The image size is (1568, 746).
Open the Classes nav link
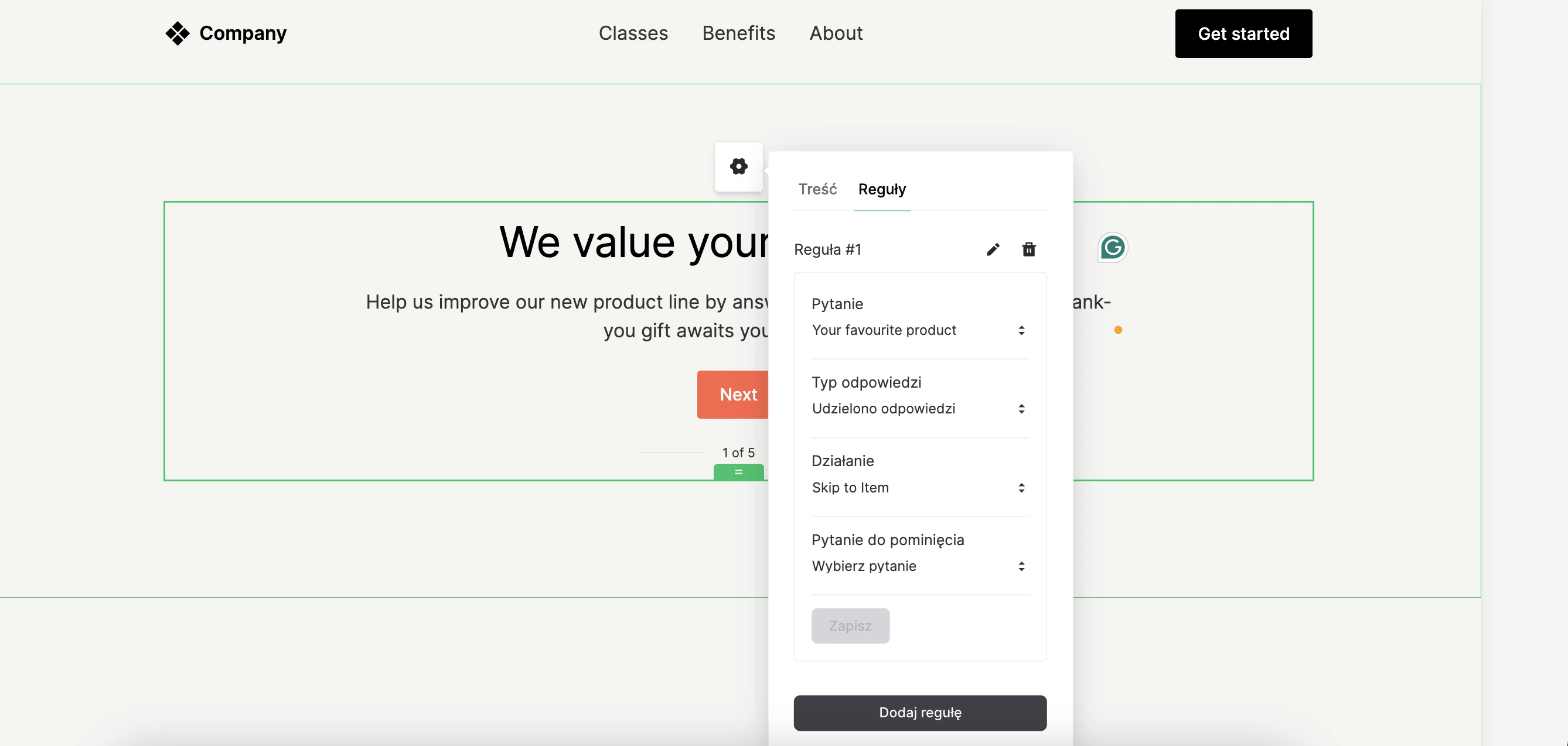[633, 33]
